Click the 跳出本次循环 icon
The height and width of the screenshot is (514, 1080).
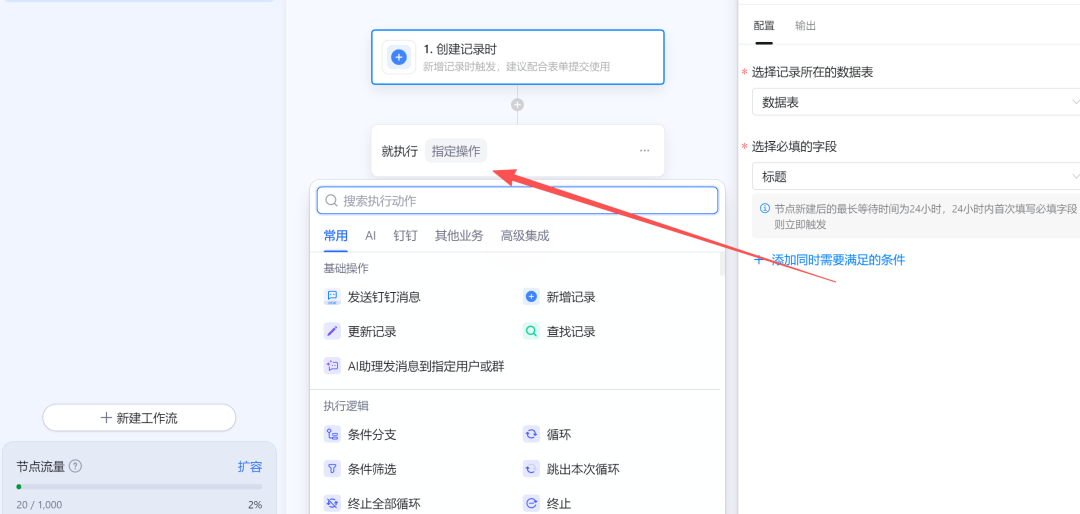coord(531,469)
